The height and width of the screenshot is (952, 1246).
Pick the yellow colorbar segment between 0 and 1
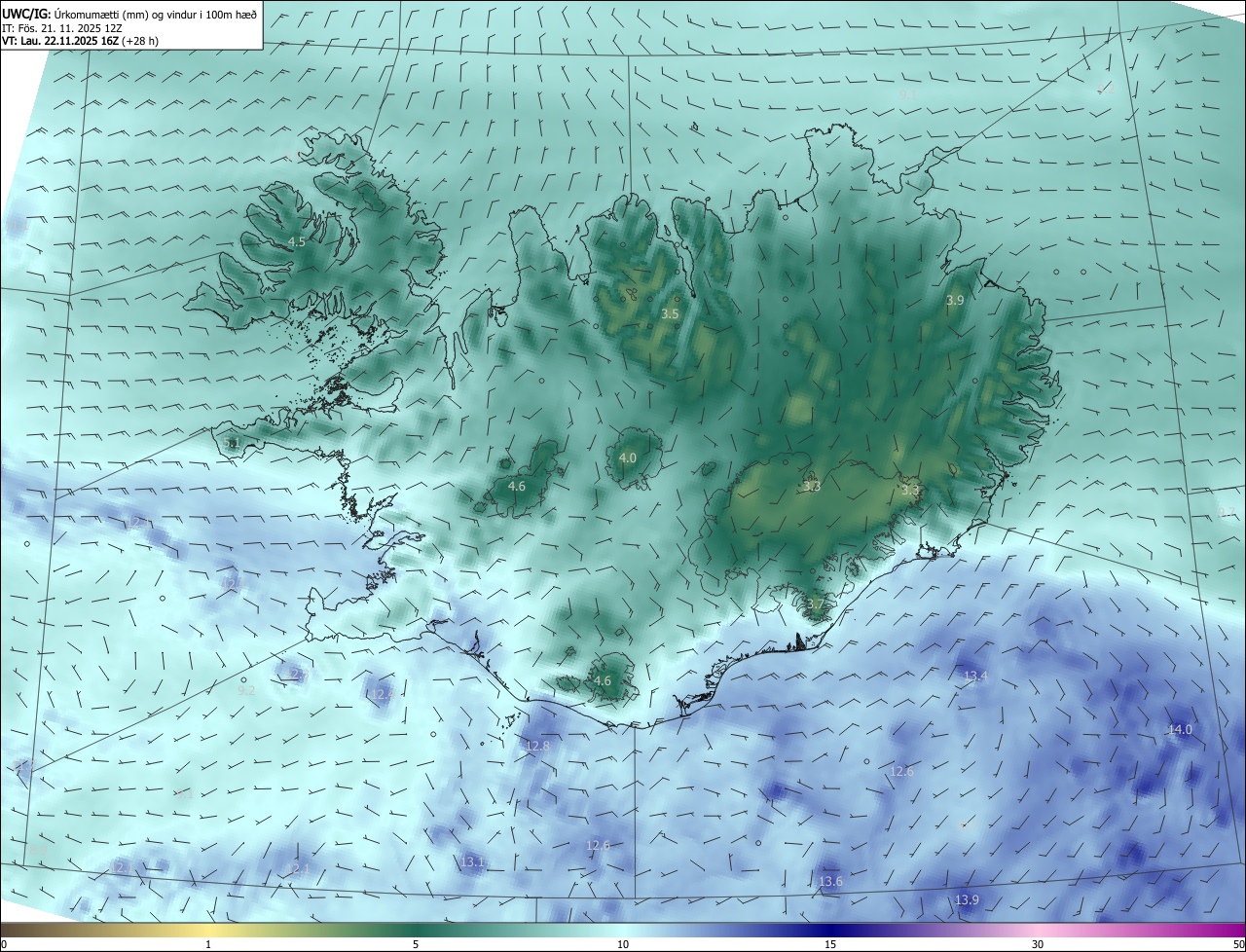click(x=105, y=930)
